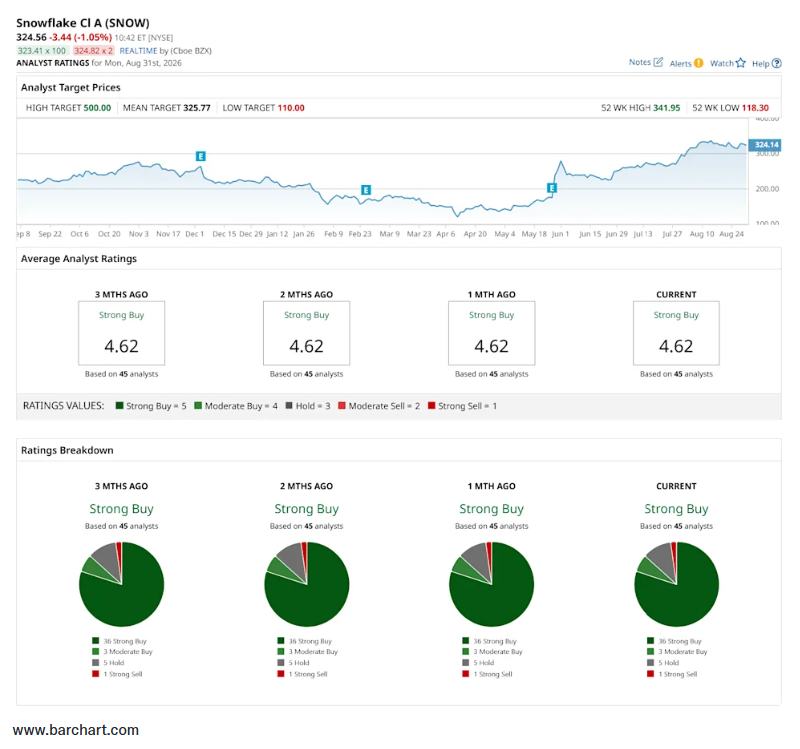Screen dimensions: 800x749
Task: Click the www.barchart.com text
Action: [76, 730]
